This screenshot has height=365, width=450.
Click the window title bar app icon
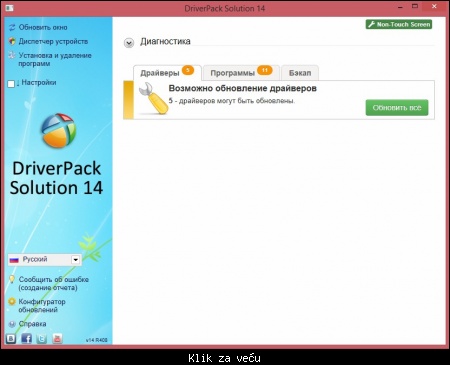(x=9, y=8)
